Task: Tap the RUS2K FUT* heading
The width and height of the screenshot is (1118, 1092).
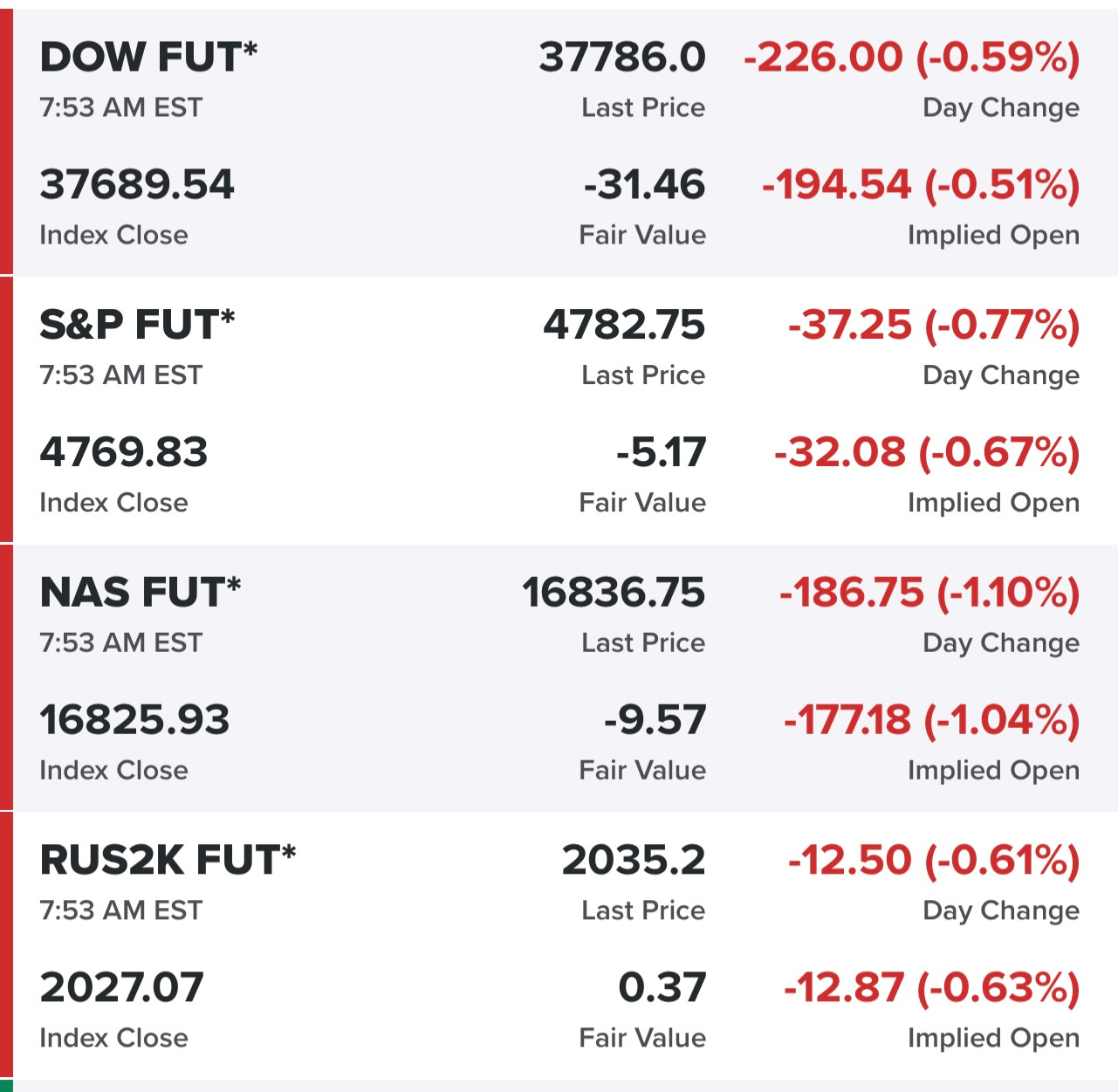Action: click(x=168, y=860)
